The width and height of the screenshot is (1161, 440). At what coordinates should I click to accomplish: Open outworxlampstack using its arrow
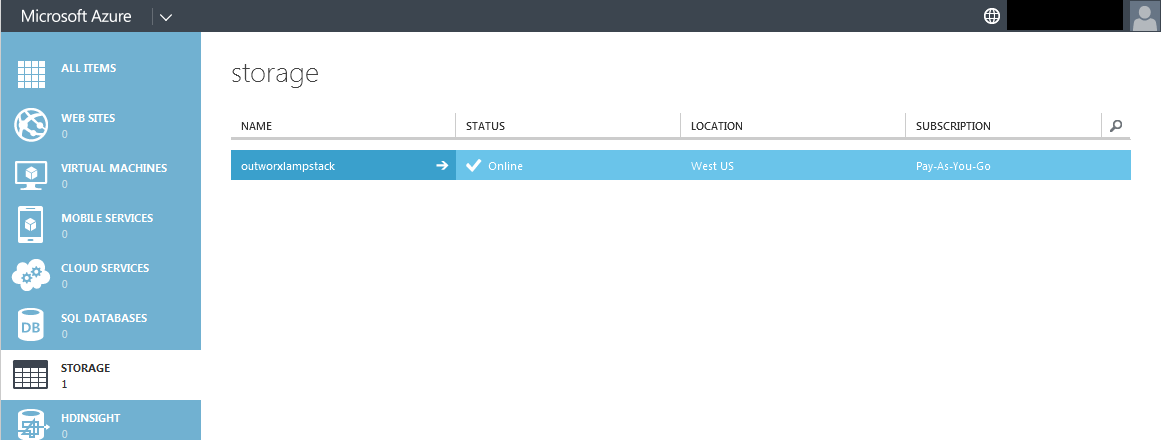(x=442, y=166)
